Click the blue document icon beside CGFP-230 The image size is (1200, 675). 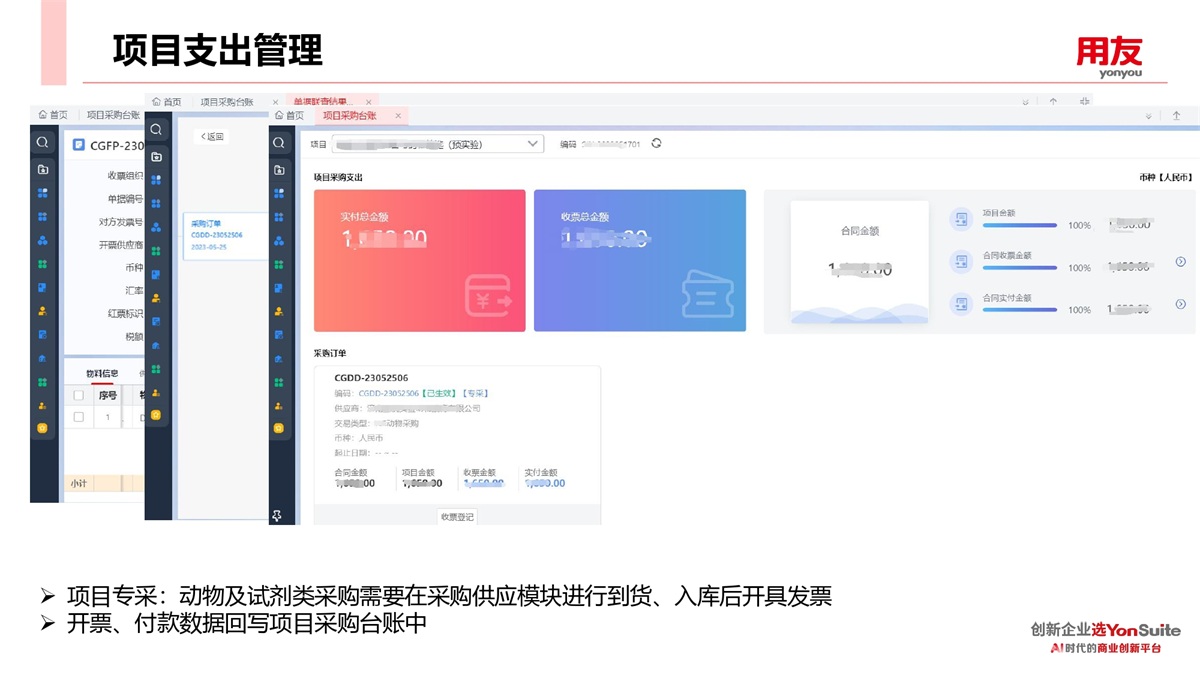click(78, 144)
